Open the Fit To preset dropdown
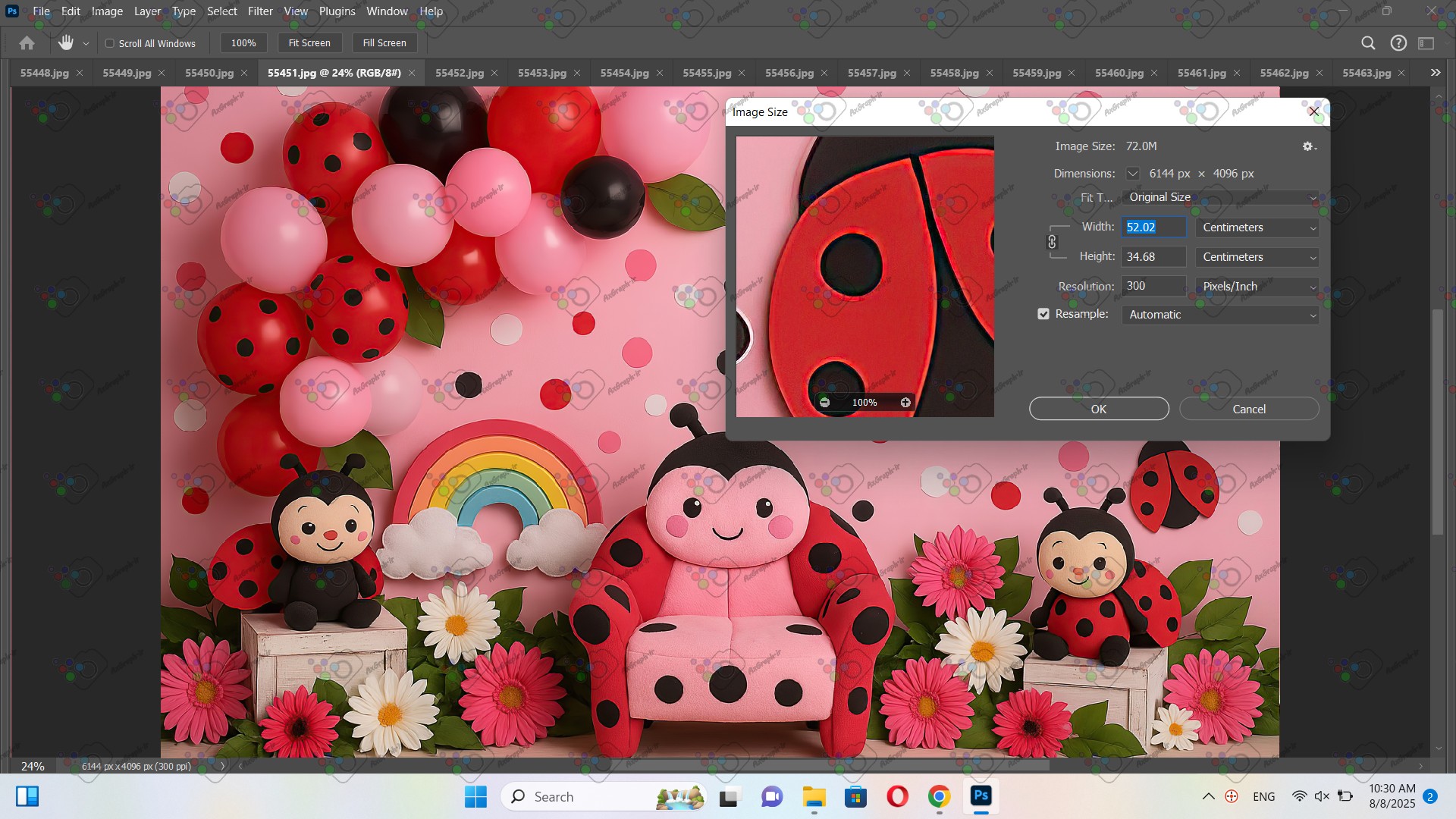 [x=1219, y=197]
